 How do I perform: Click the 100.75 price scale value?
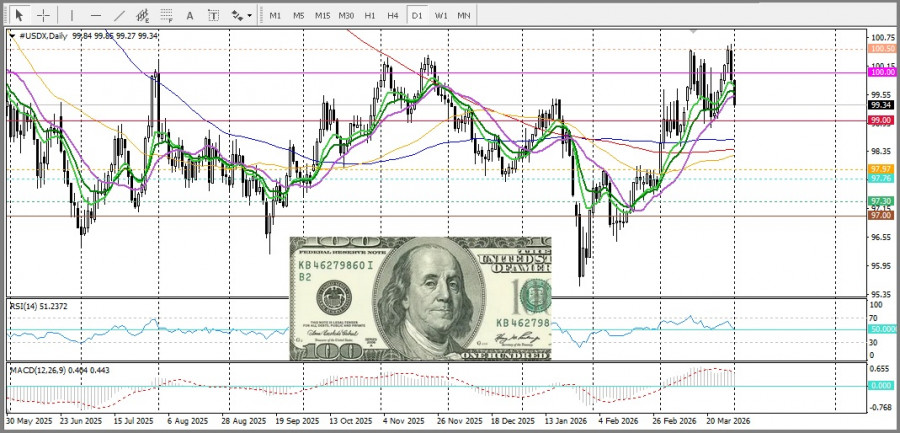pos(882,38)
